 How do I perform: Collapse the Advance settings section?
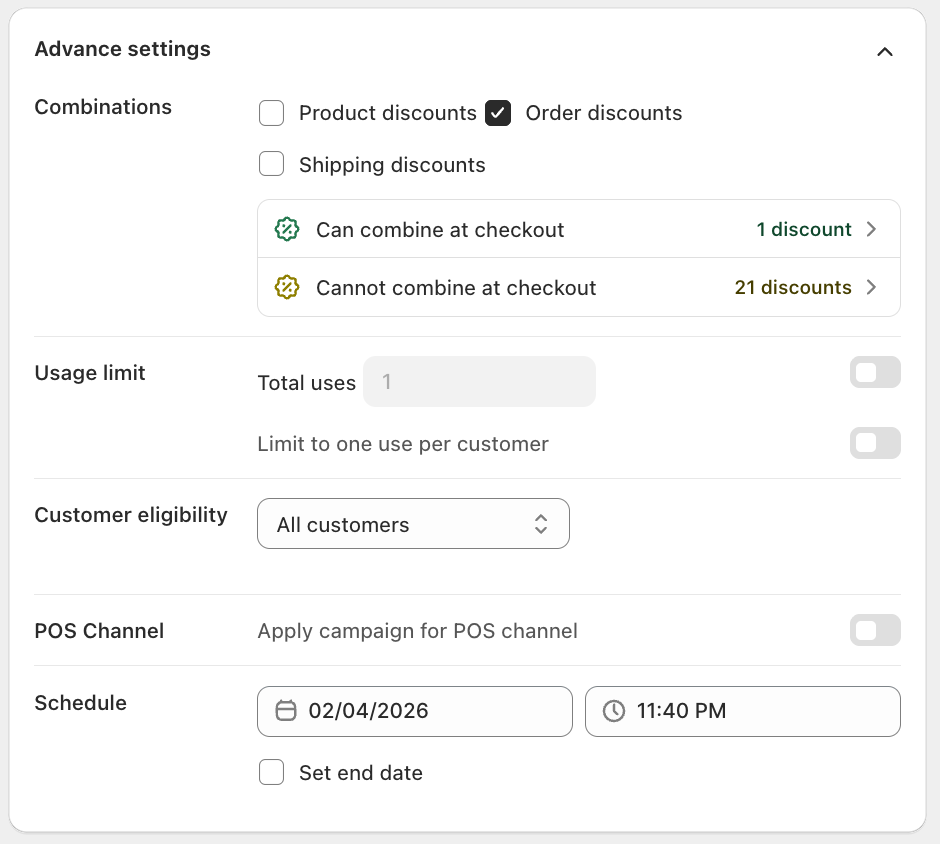click(885, 52)
